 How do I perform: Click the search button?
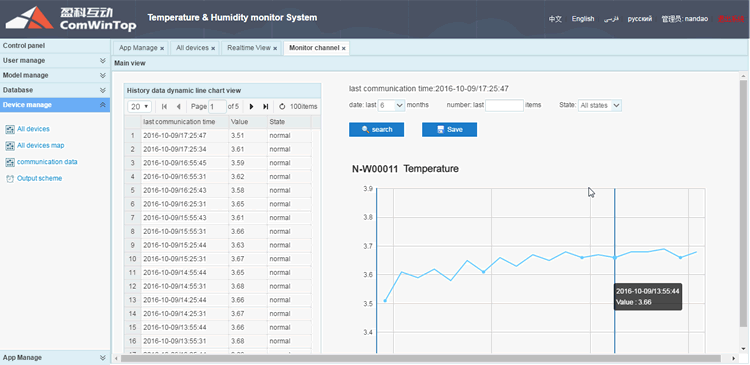[x=376, y=130]
